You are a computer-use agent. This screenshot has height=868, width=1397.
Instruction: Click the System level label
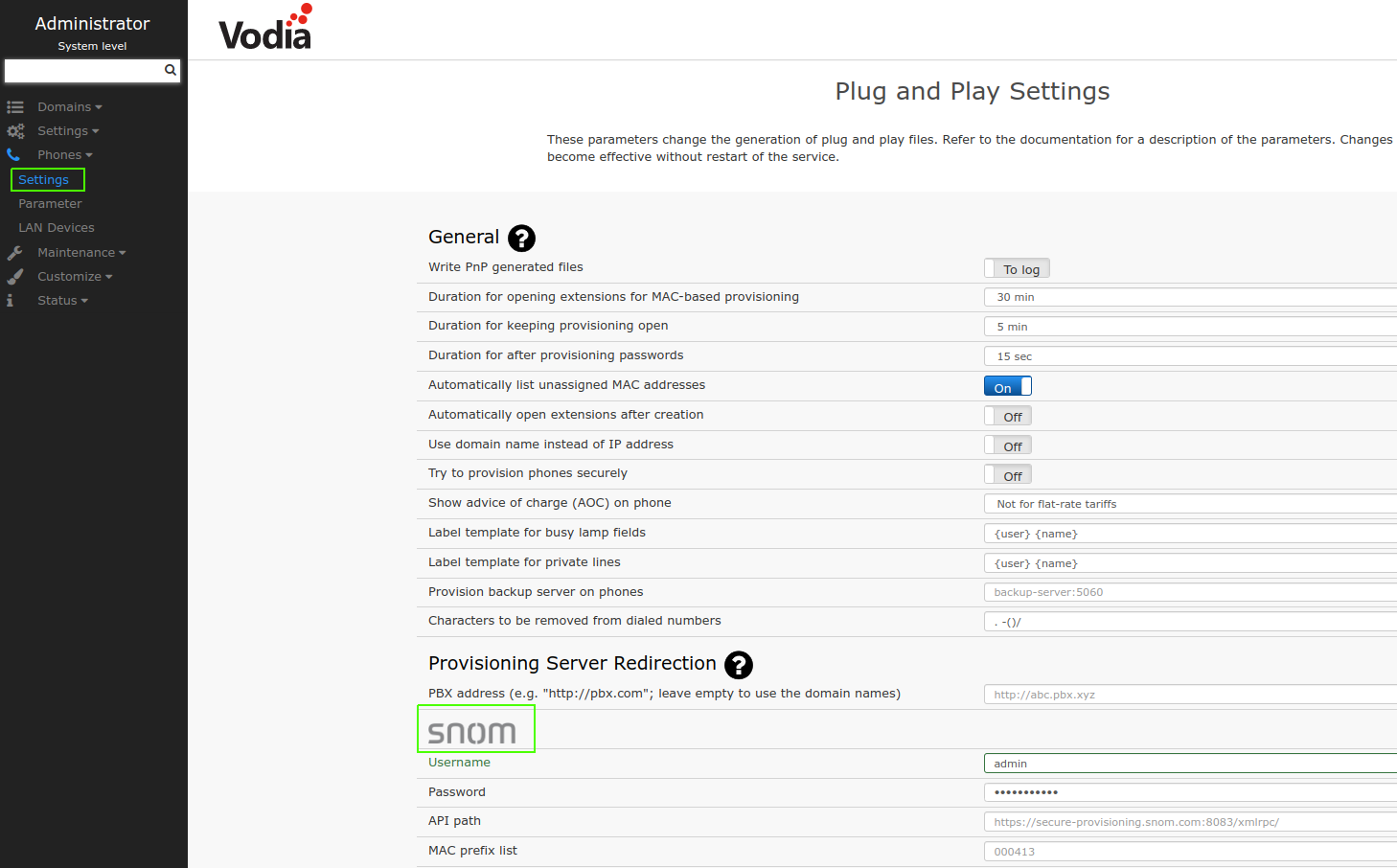point(92,46)
